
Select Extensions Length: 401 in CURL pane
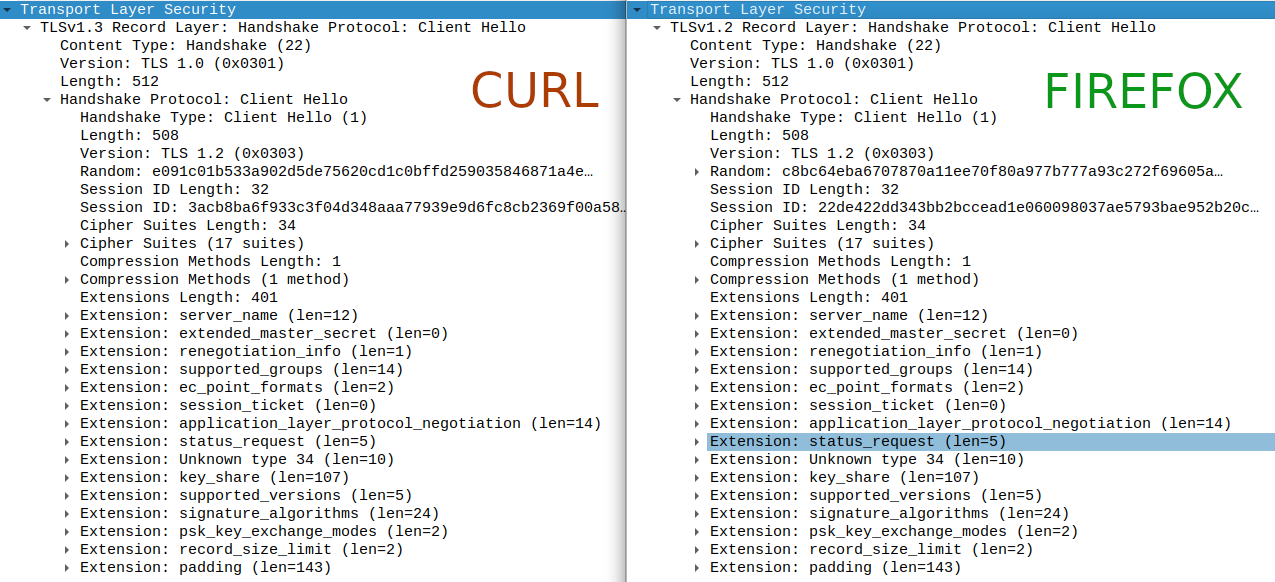(179, 297)
